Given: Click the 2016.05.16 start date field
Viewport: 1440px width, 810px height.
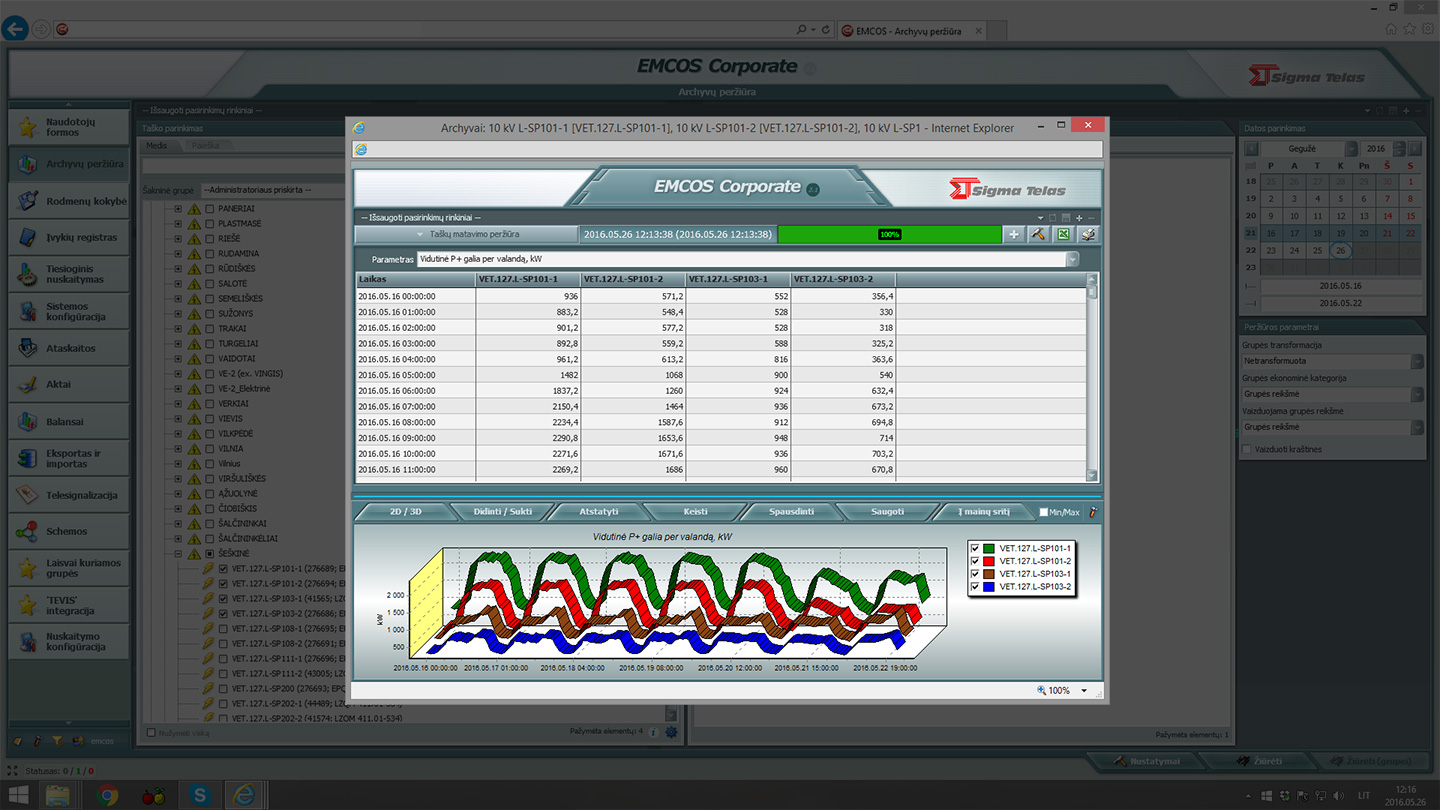Looking at the screenshot, I should point(1340,286).
